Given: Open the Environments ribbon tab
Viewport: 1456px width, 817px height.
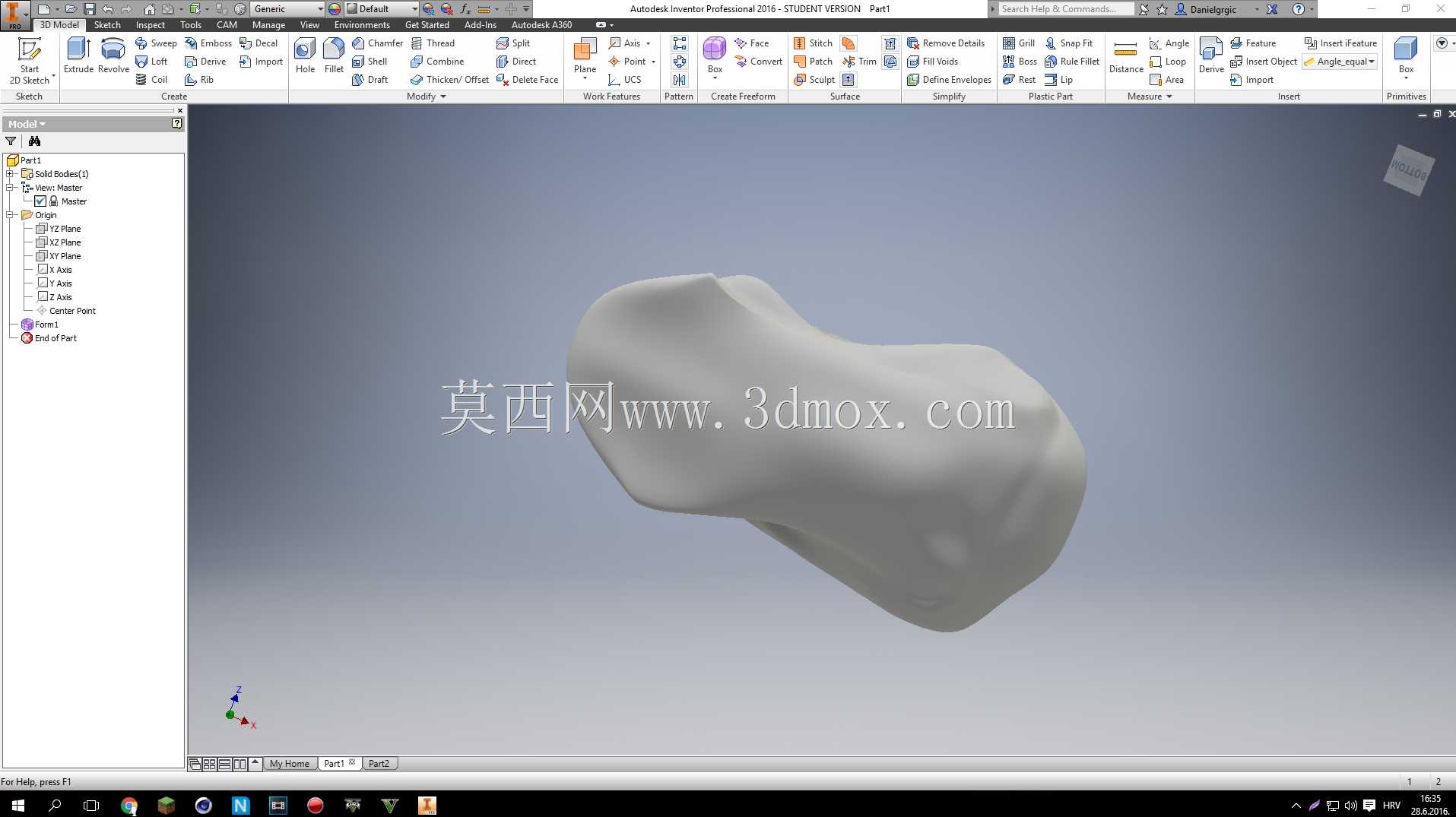Looking at the screenshot, I should (x=362, y=25).
